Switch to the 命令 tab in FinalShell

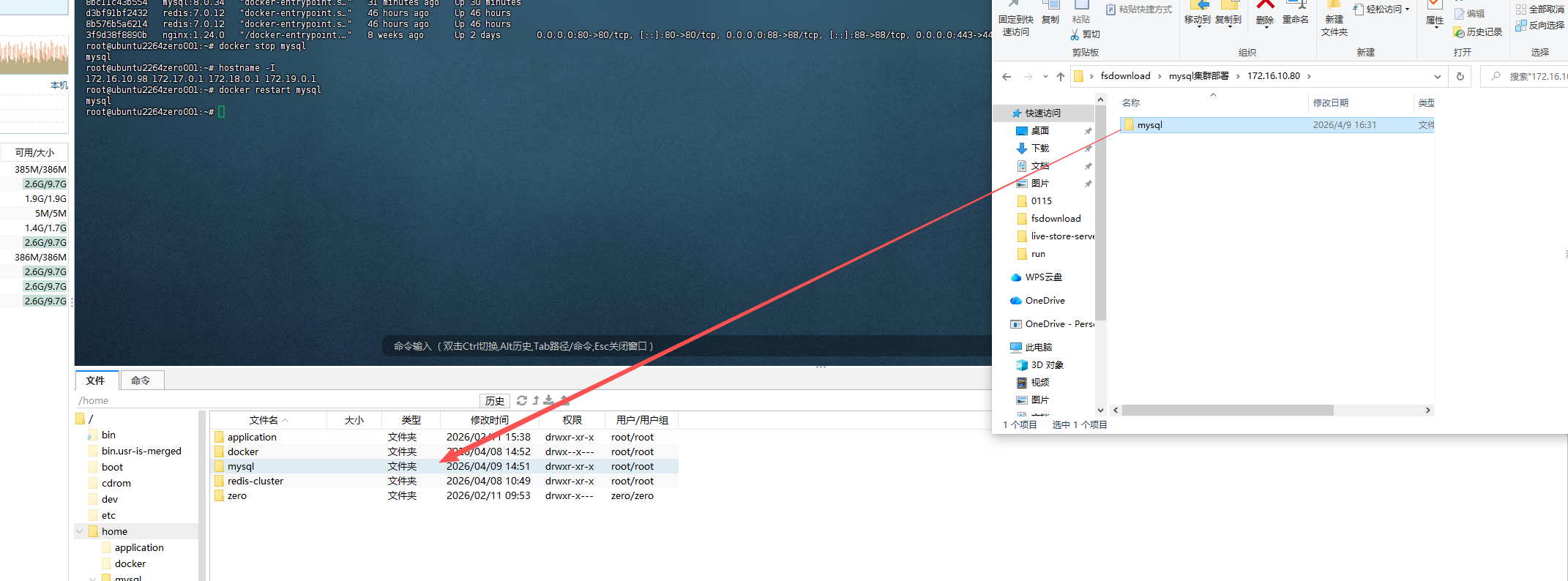point(141,381)
